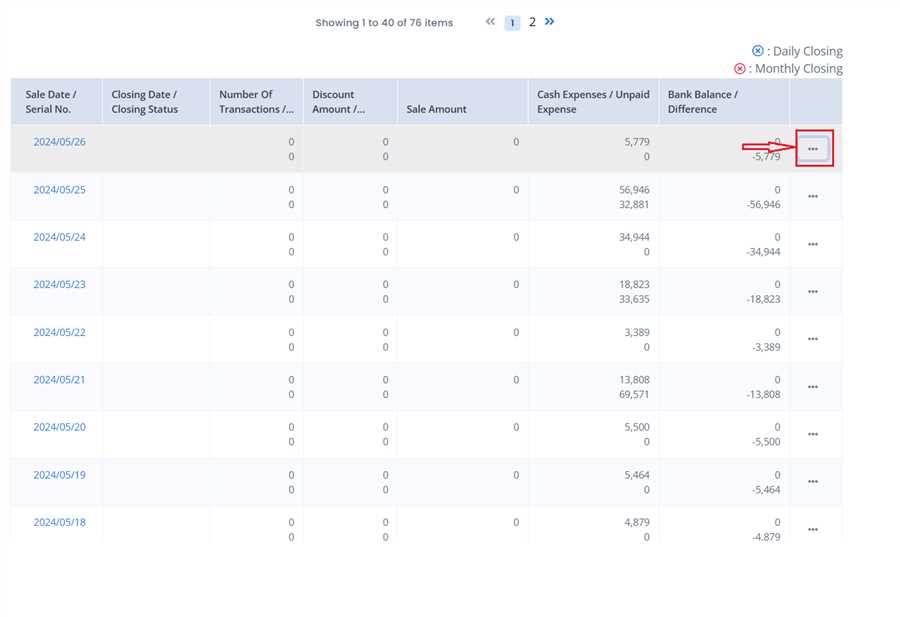Open row actions for 2024/05/23
Viewport: 900px width, 617px height.
[x=812, y=292]
